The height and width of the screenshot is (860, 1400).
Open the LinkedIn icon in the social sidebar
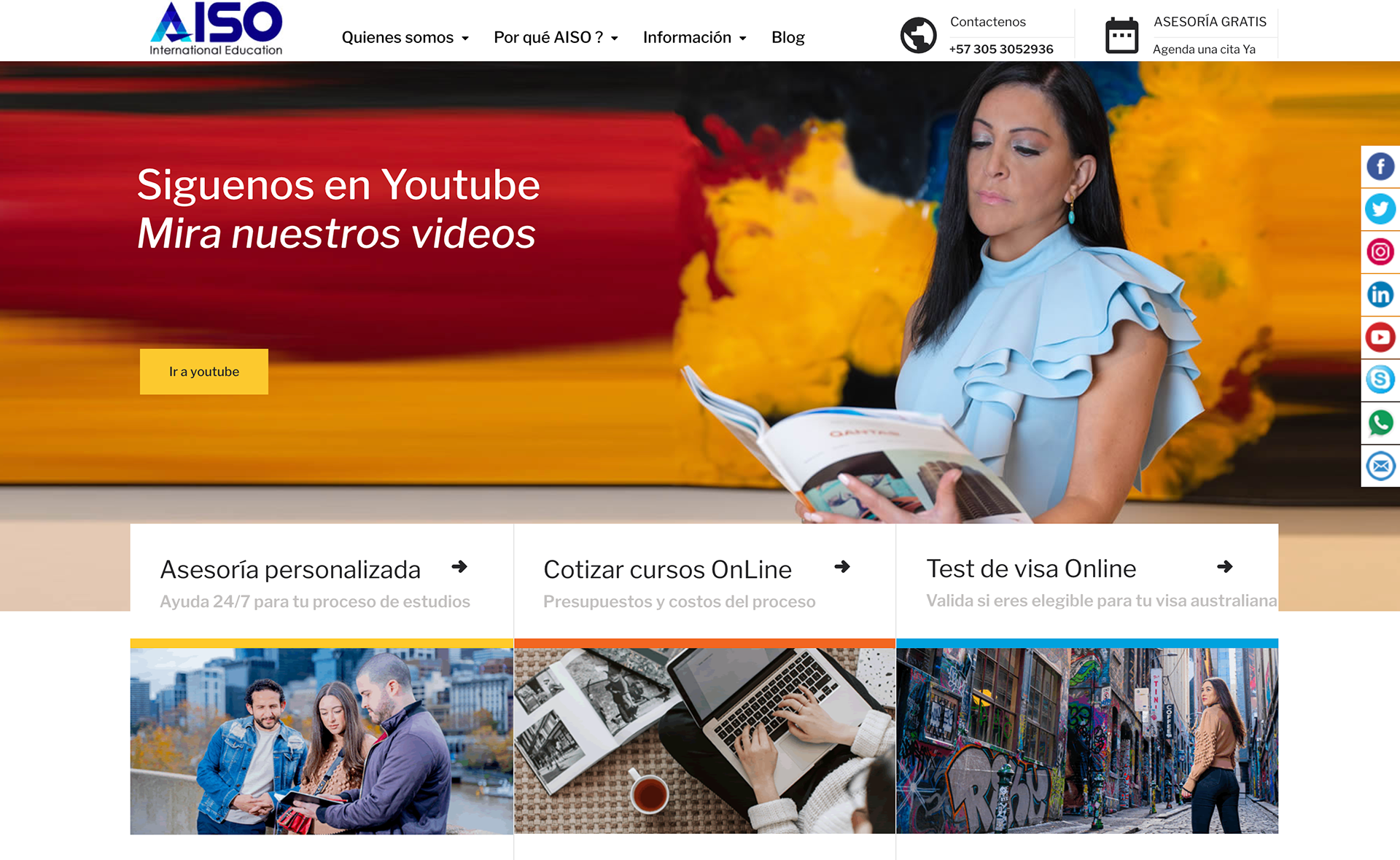coord(1380,294)
